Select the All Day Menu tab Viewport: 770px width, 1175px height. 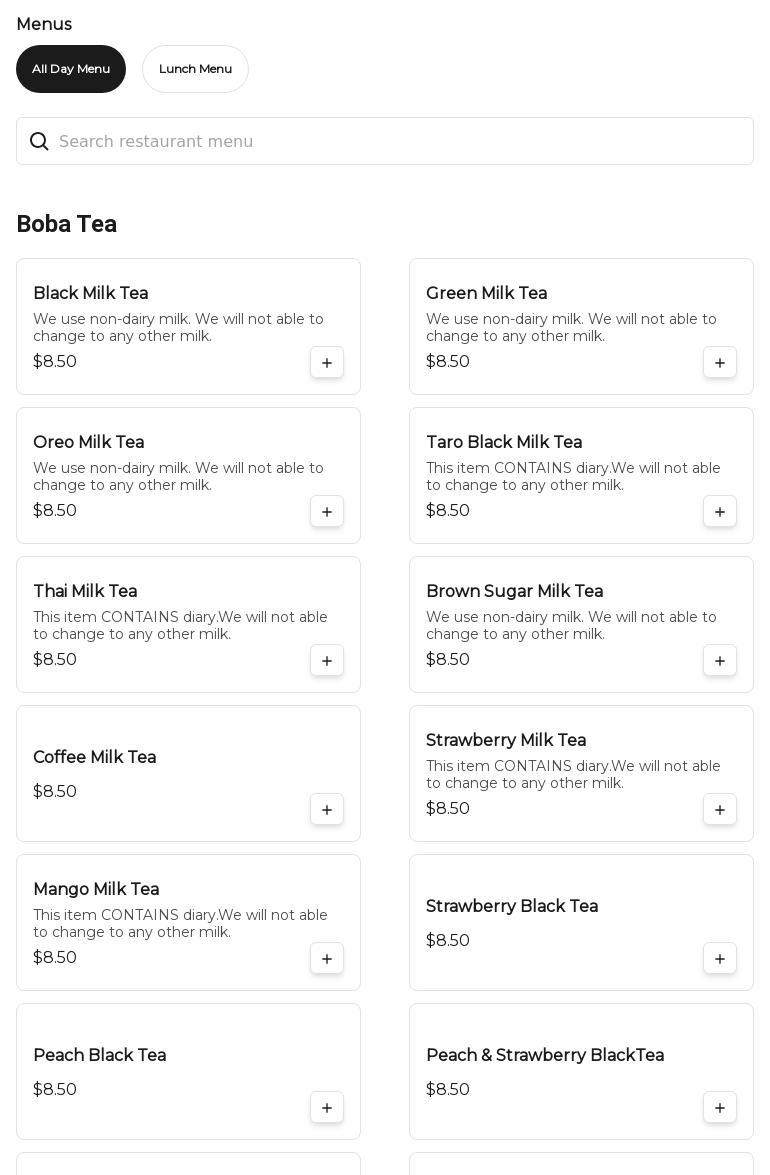tap(71, 69)
